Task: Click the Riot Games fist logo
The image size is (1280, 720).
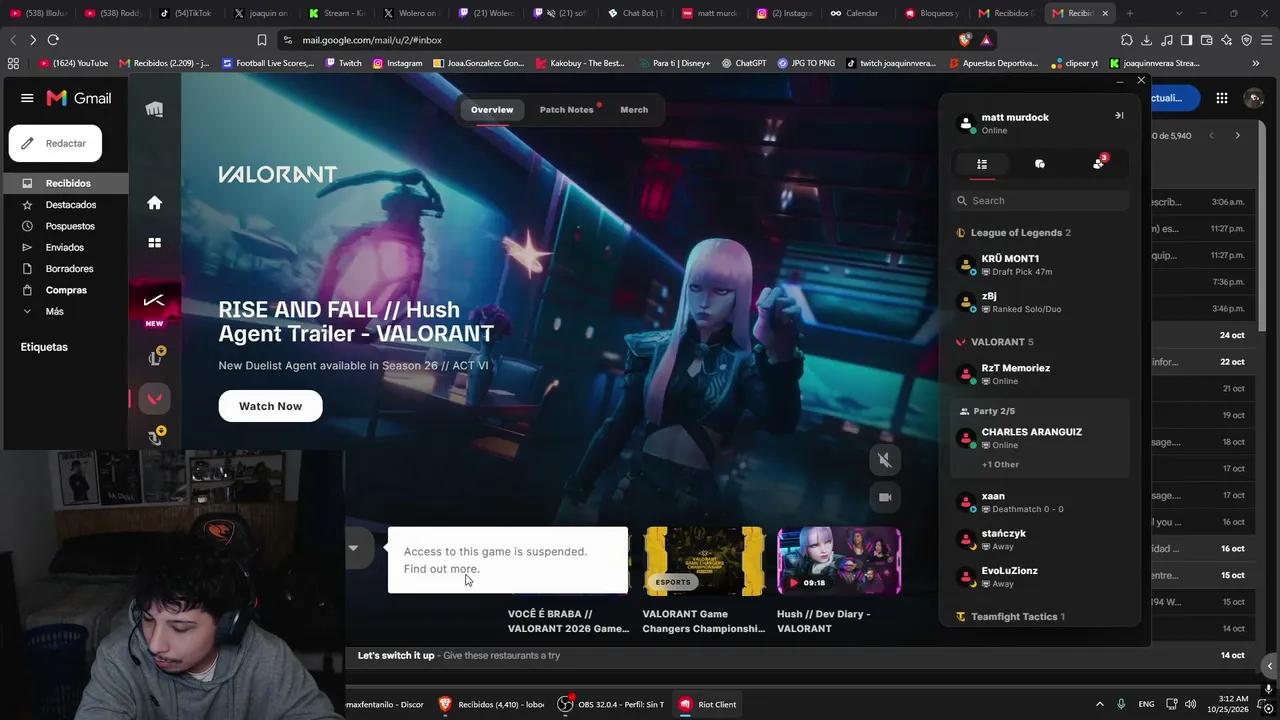Action: tap(154, 109)
